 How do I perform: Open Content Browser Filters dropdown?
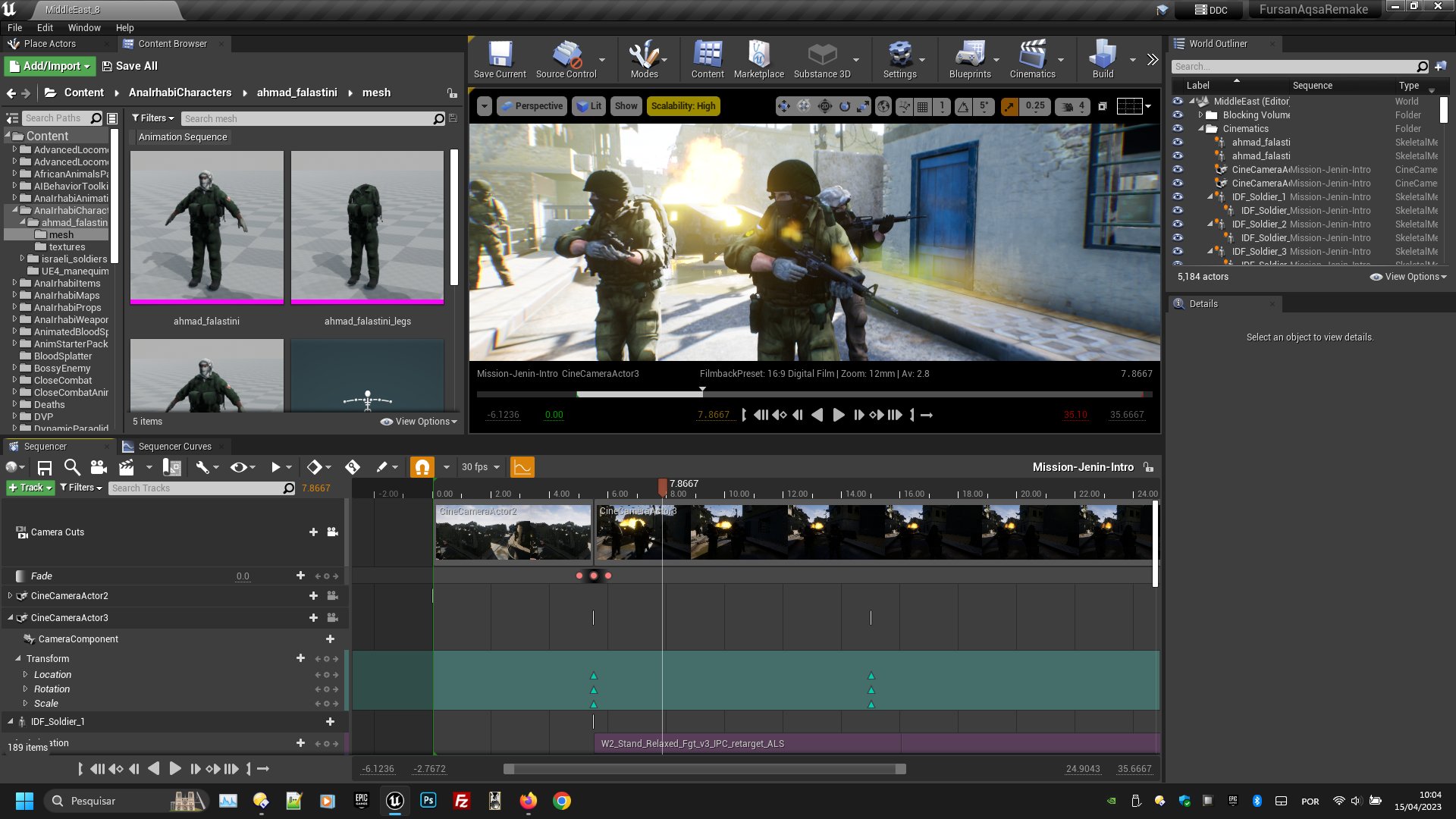point(152,118)
